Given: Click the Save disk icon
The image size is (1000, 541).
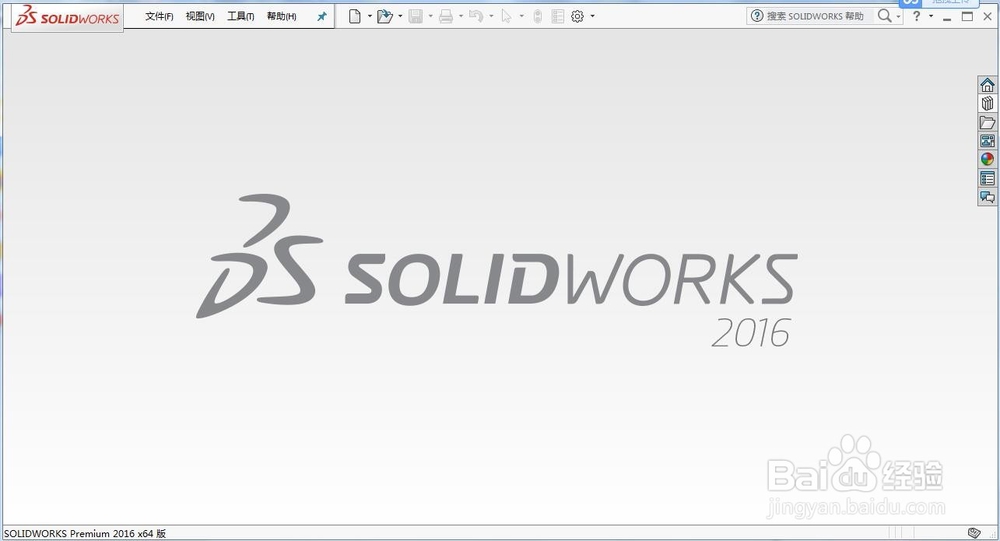Looking at the screenshot, I should pyautogui.click(x=415, y=17).
